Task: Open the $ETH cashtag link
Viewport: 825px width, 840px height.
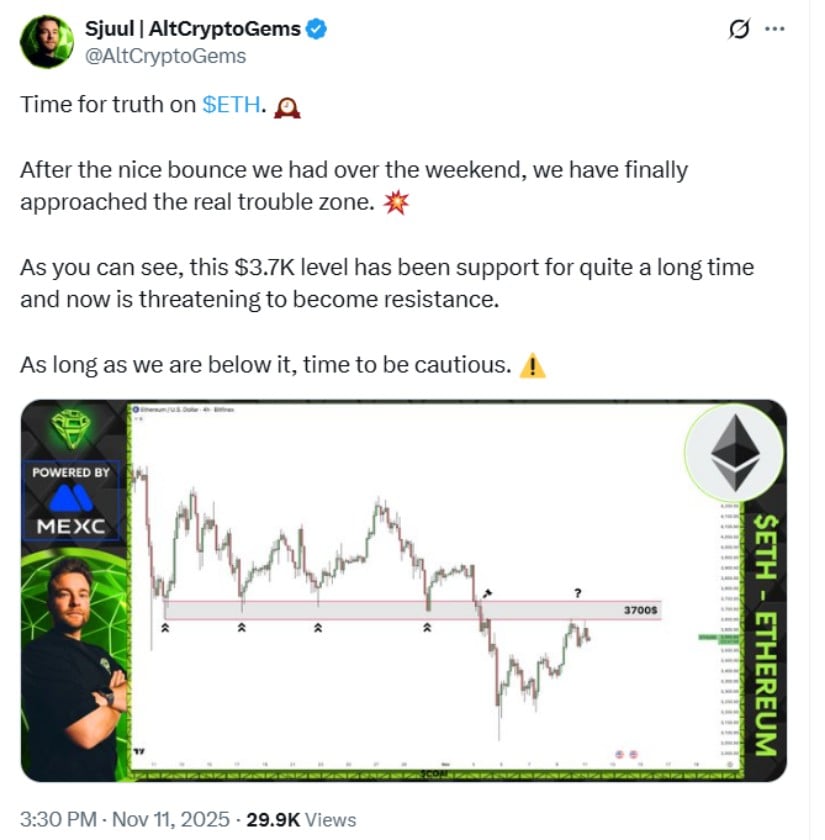Action: coord(232,105)
